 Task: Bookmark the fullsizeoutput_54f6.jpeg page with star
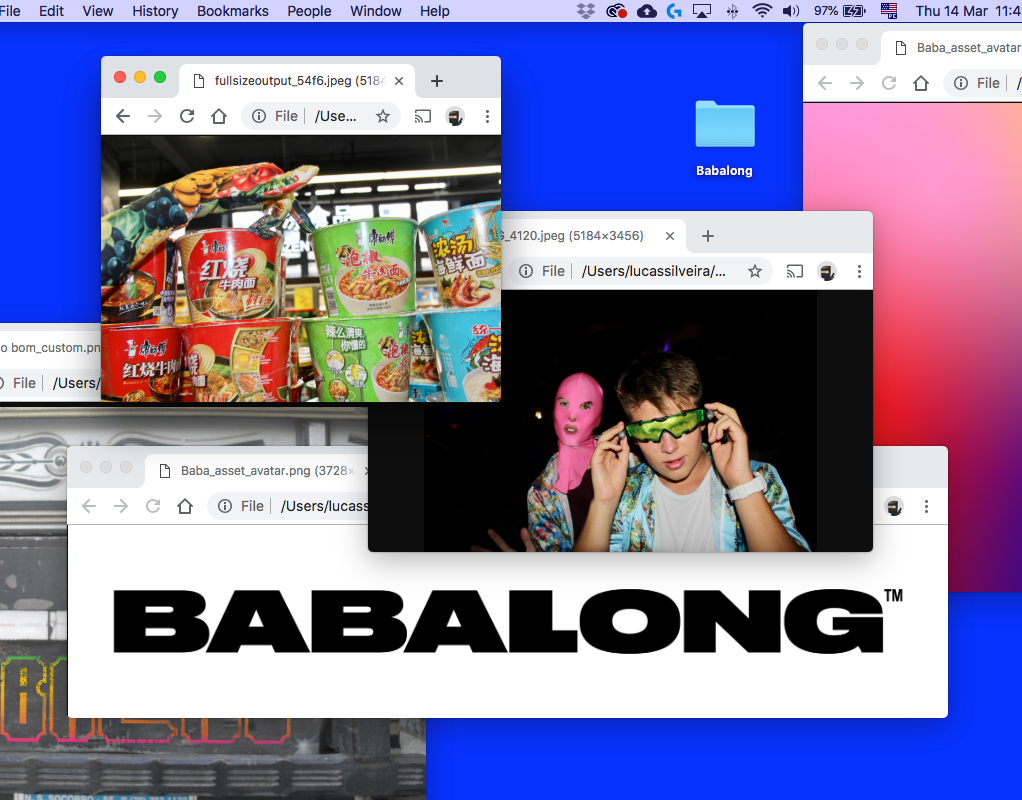click(x=383, y=117)
